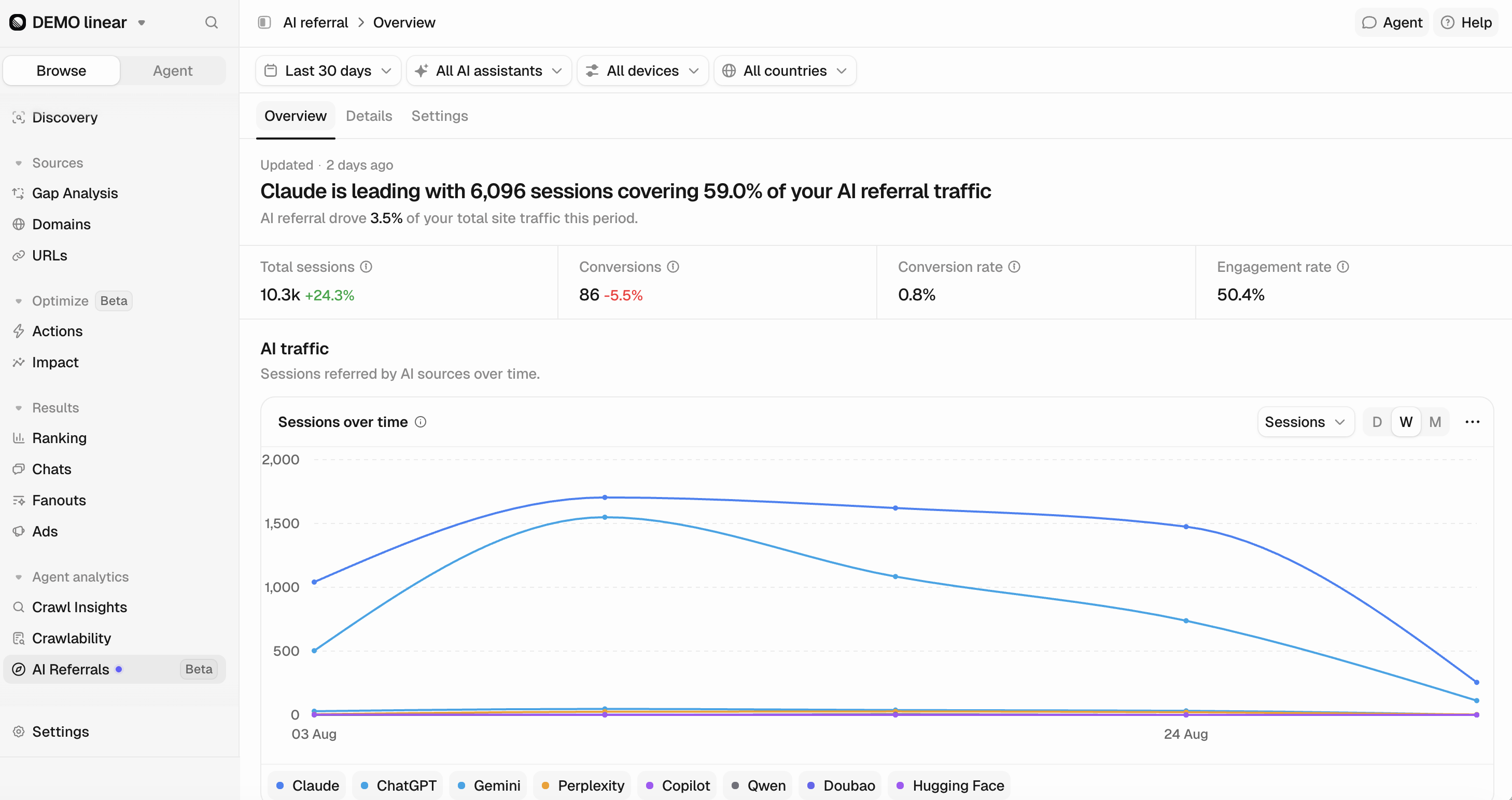Open Ranking in the sidebar
The image size is (1512, 800).
115,438
